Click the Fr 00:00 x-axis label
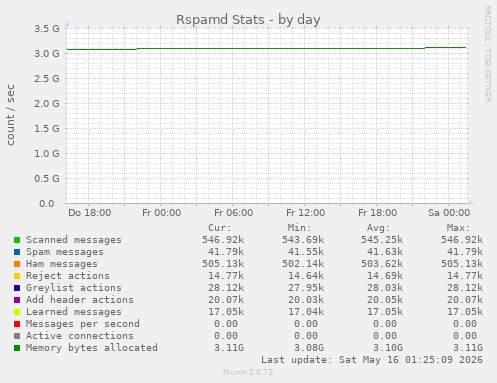 [x=162, y=213]
